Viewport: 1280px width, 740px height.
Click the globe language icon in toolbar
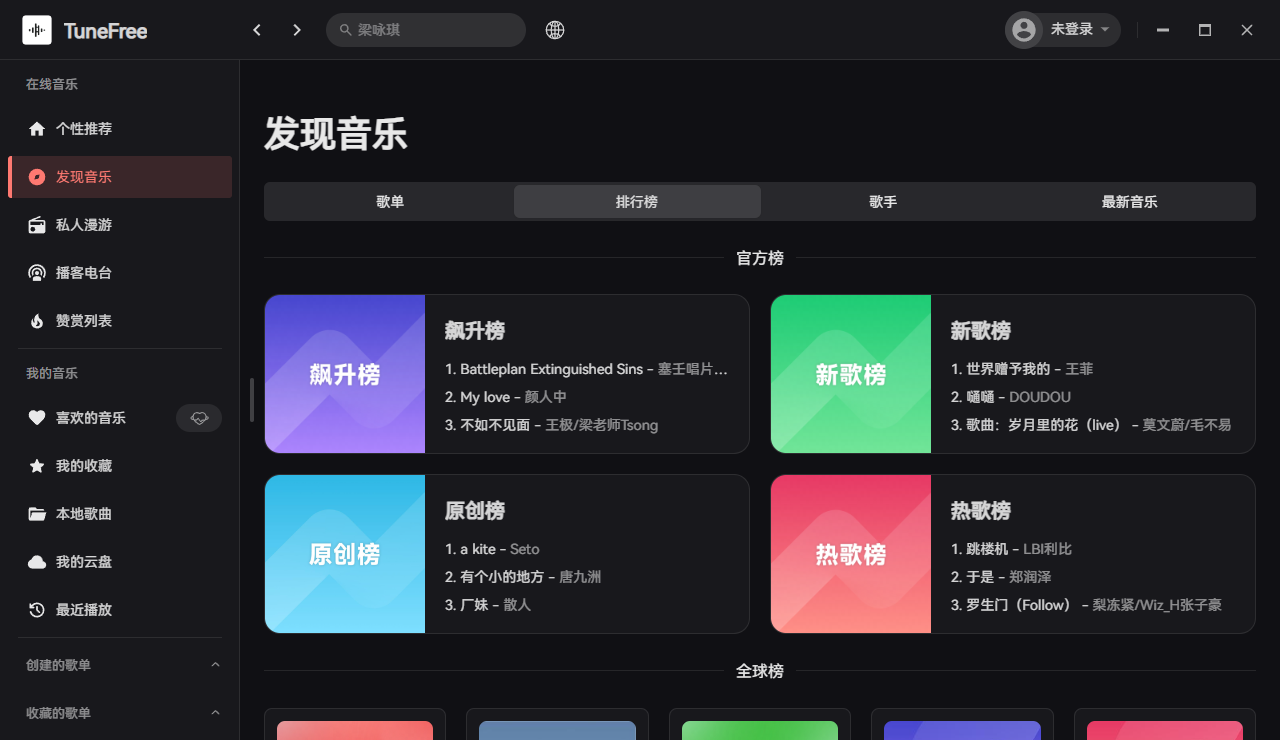554,30
